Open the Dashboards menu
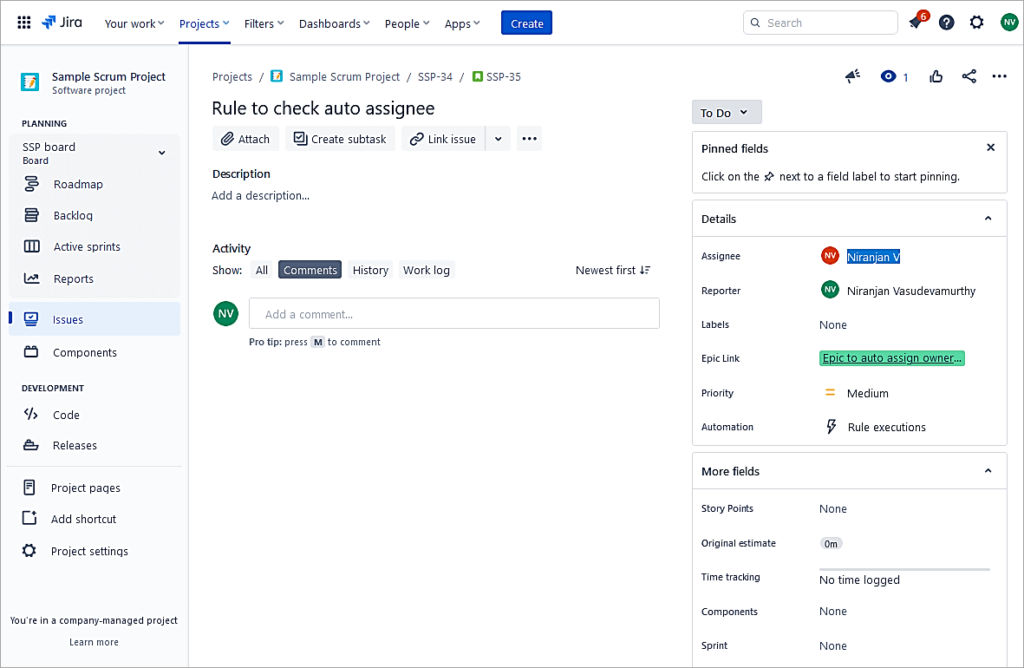This screenshot has height=668, width=1024. [335, 23]
